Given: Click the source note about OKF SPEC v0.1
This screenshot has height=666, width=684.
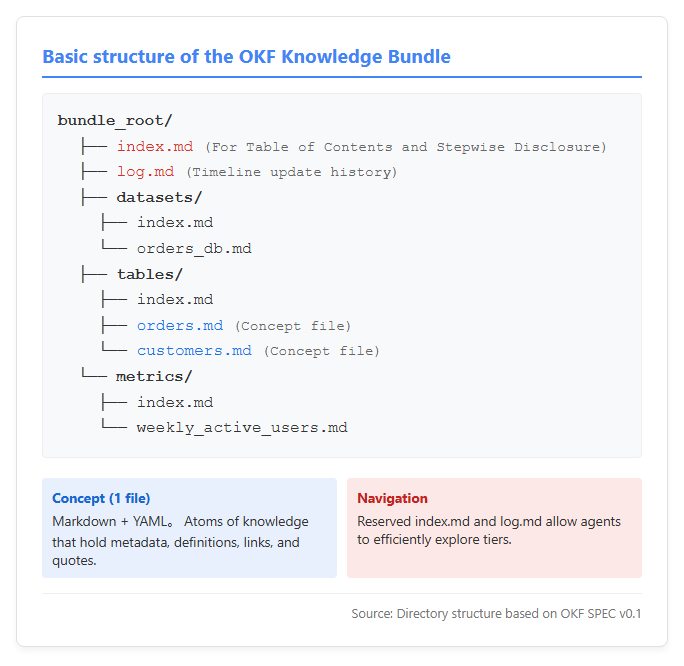Looking at the screenshot, I should pos(496,614).
